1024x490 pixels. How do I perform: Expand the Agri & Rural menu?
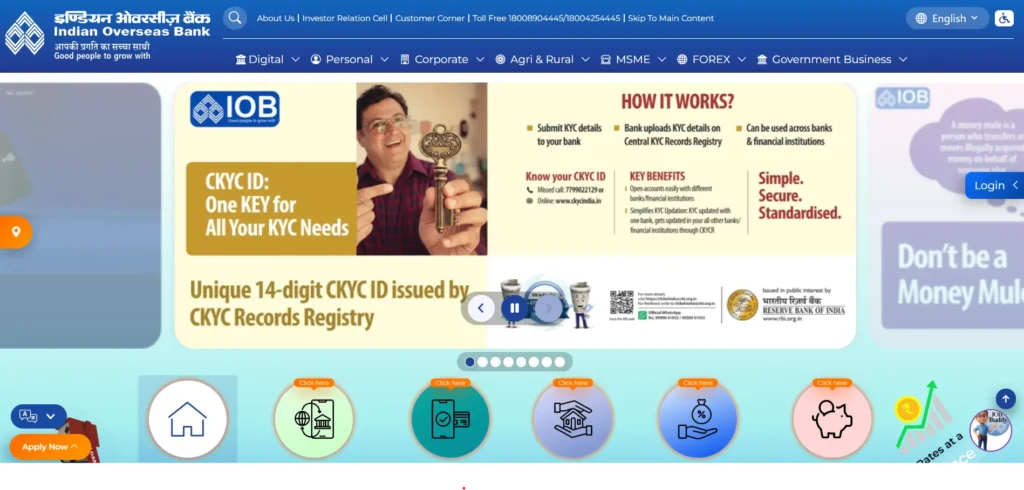point(542,59)
